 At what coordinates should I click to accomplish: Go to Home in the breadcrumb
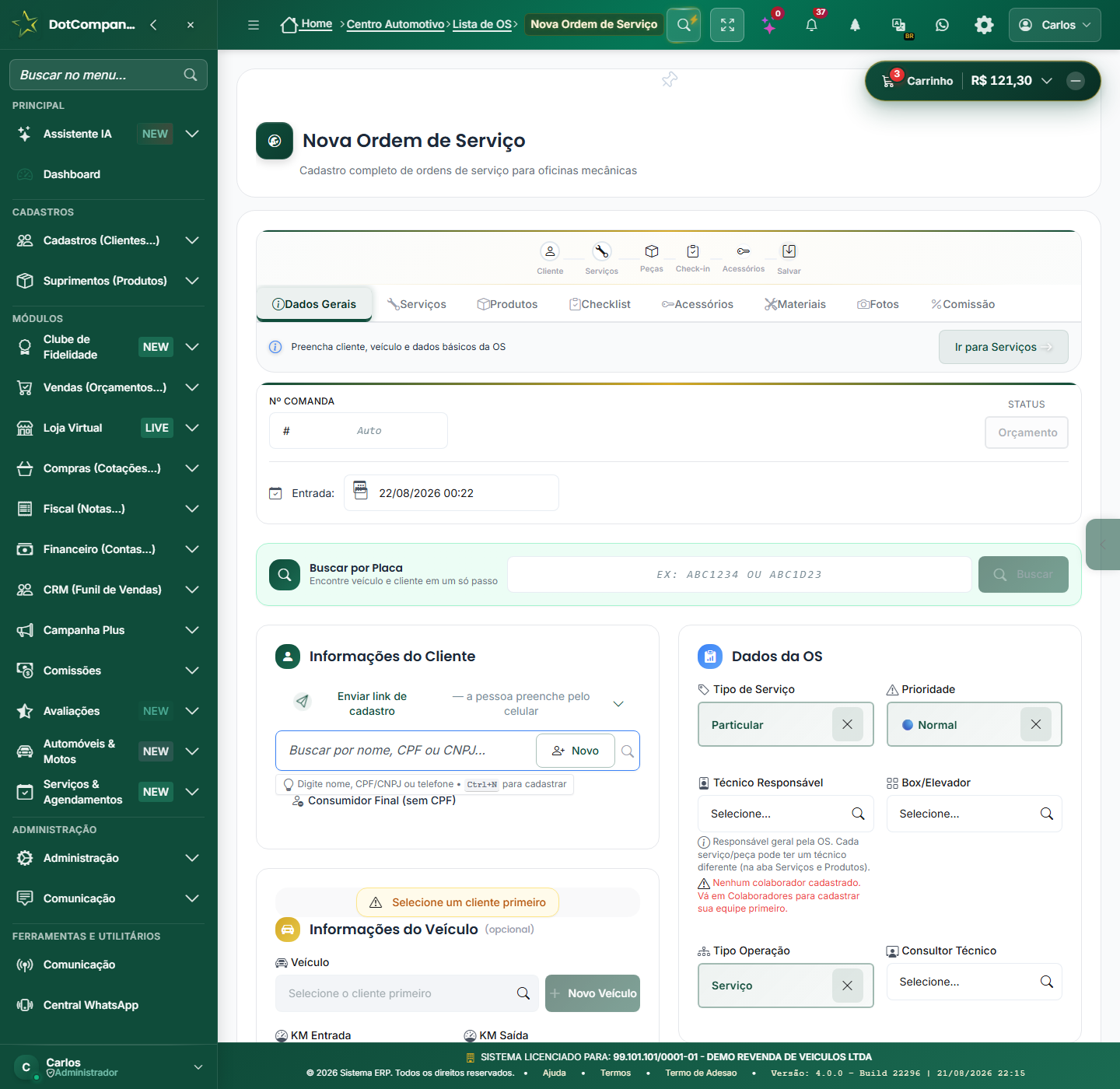tap(306, 25)
